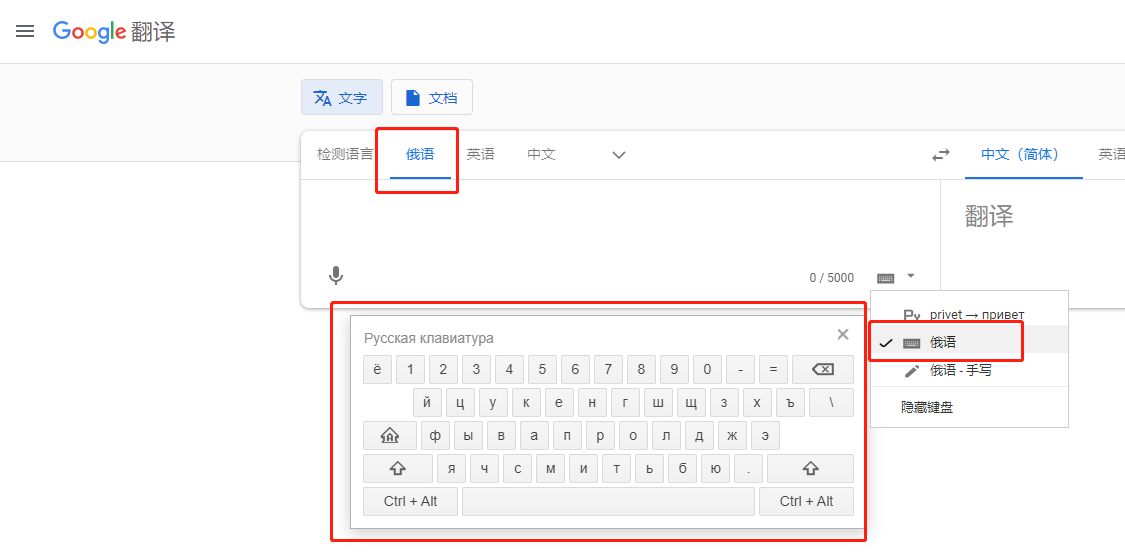Toggle the right Ctrl + Alt key
Screen dimensions: 1125x553
pyautogui.click(x=806, y=501)
